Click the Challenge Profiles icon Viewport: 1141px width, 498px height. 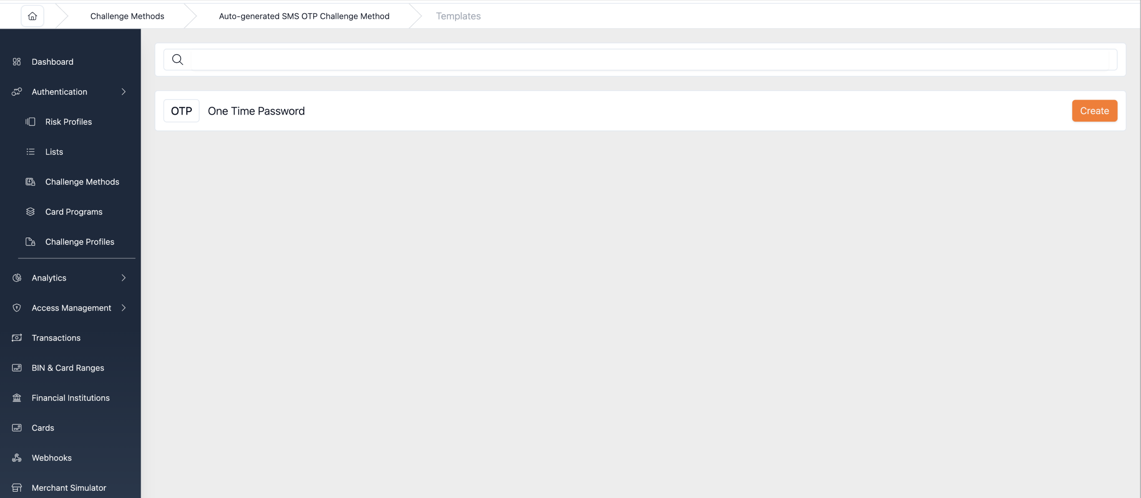(31, 242)
